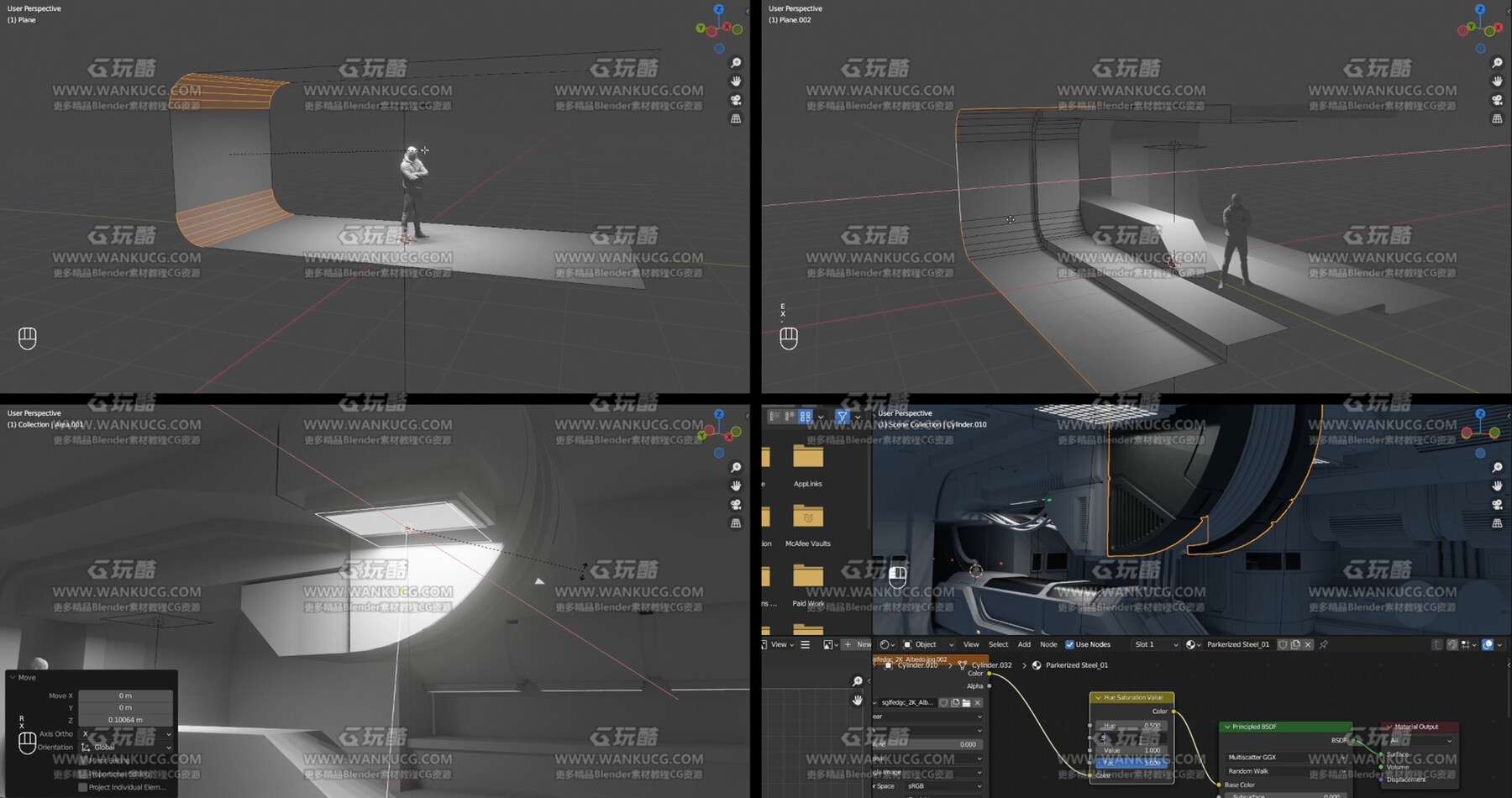Viewport: 1512px width, 798px height.
Task: Select thumbnail display mode in file browser
Action: coord(806,416)
